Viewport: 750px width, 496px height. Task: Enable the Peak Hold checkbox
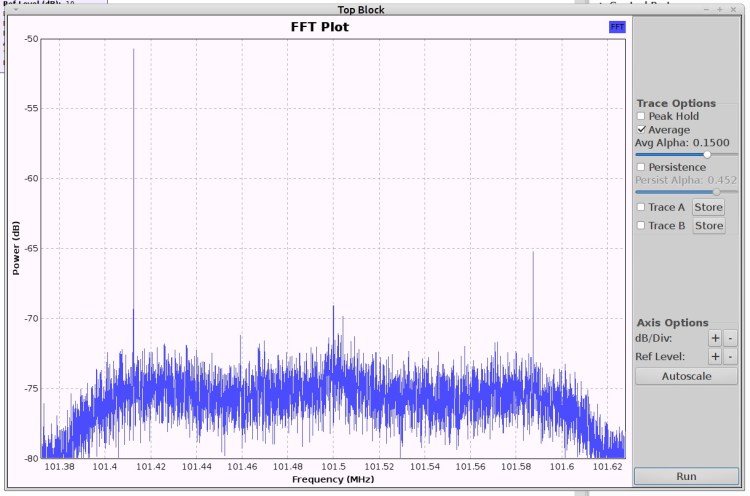click(641, 117)
